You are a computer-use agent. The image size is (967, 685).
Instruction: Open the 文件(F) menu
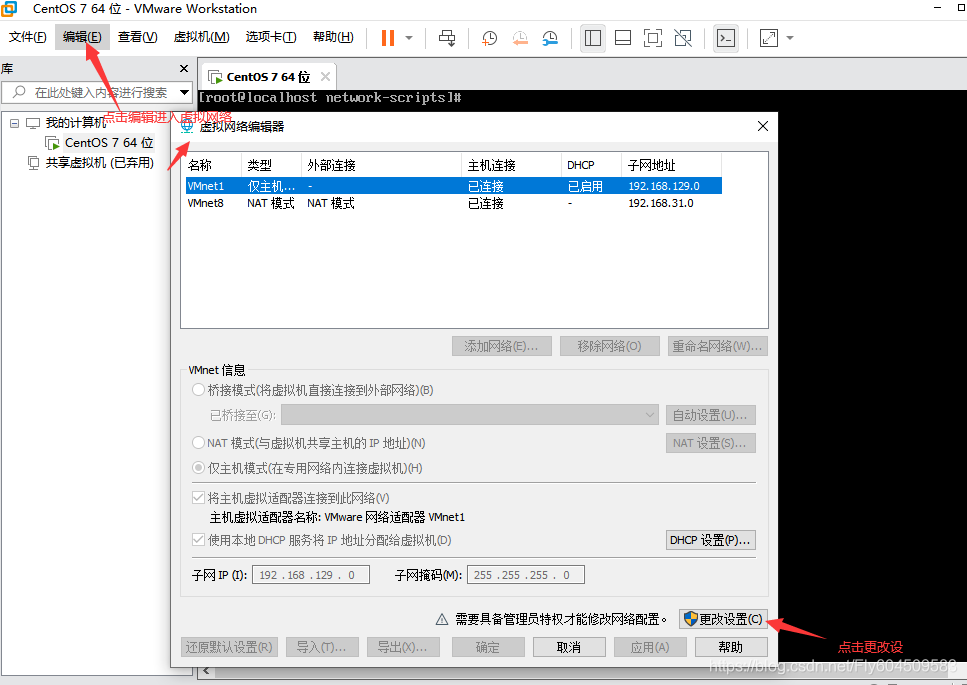click(x=27, y=37)
